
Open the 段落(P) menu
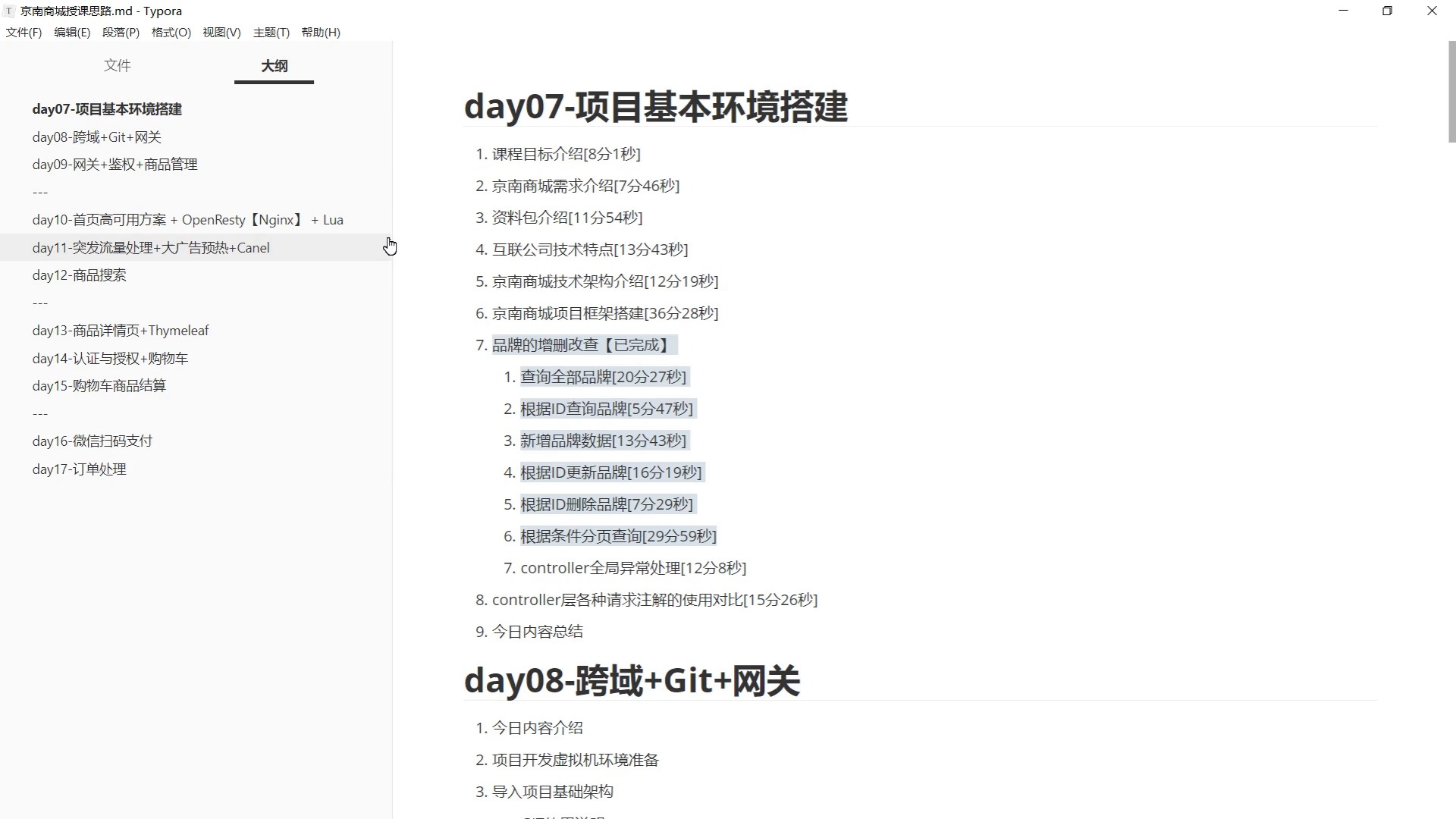pyautogui.click(x=121, y=32)
